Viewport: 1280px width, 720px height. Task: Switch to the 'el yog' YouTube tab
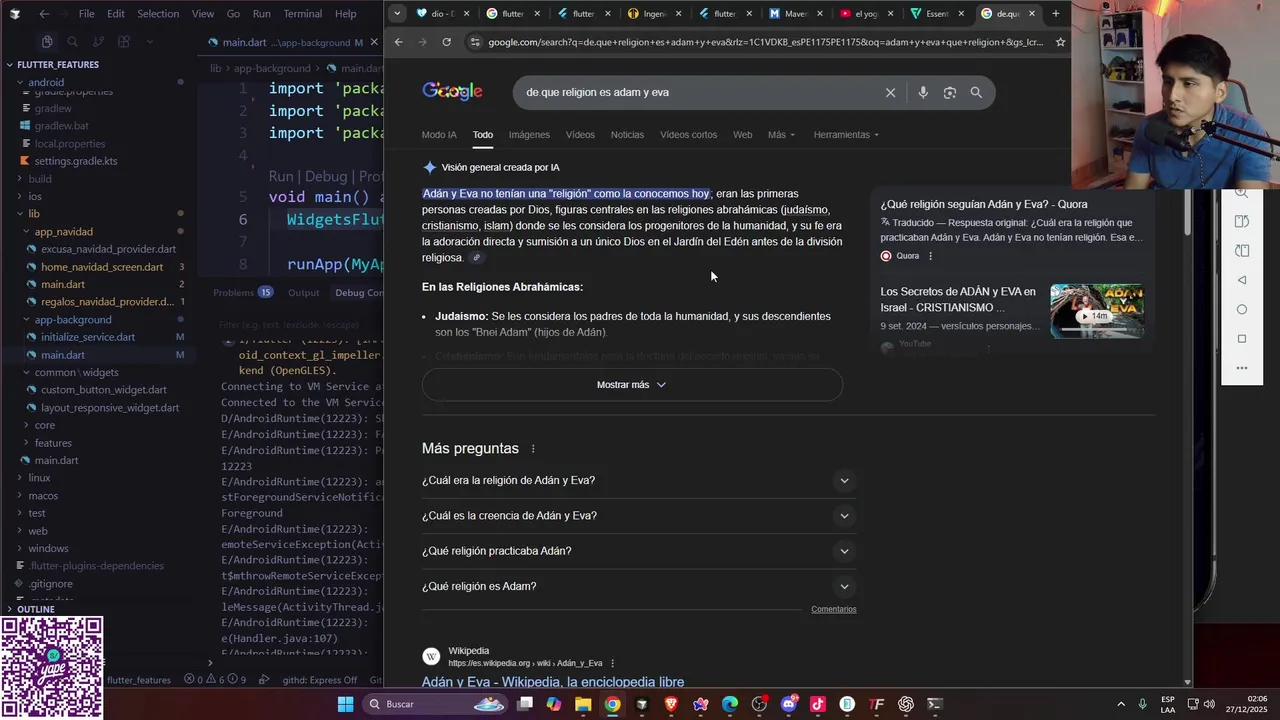click(x=866, y=13)
